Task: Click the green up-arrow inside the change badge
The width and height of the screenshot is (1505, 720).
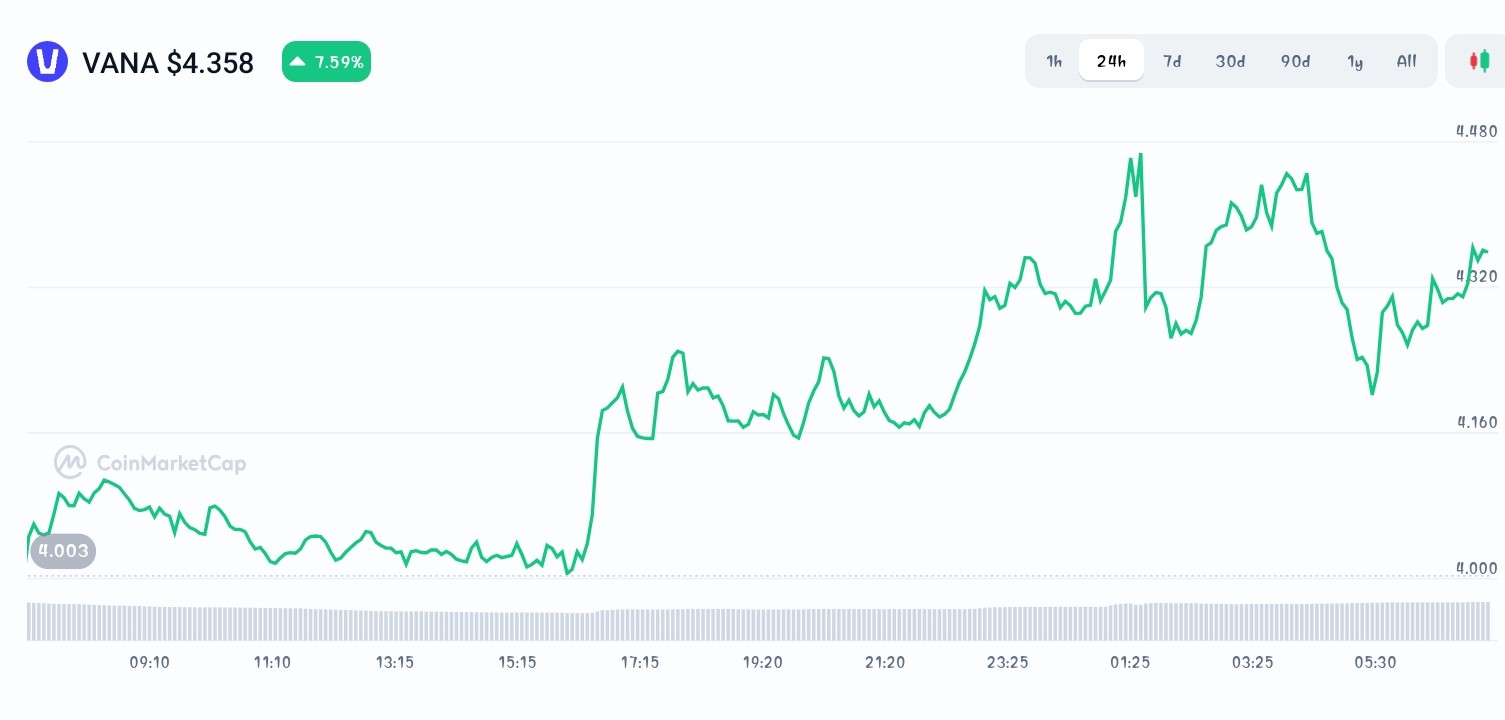Action: point(296,61)
